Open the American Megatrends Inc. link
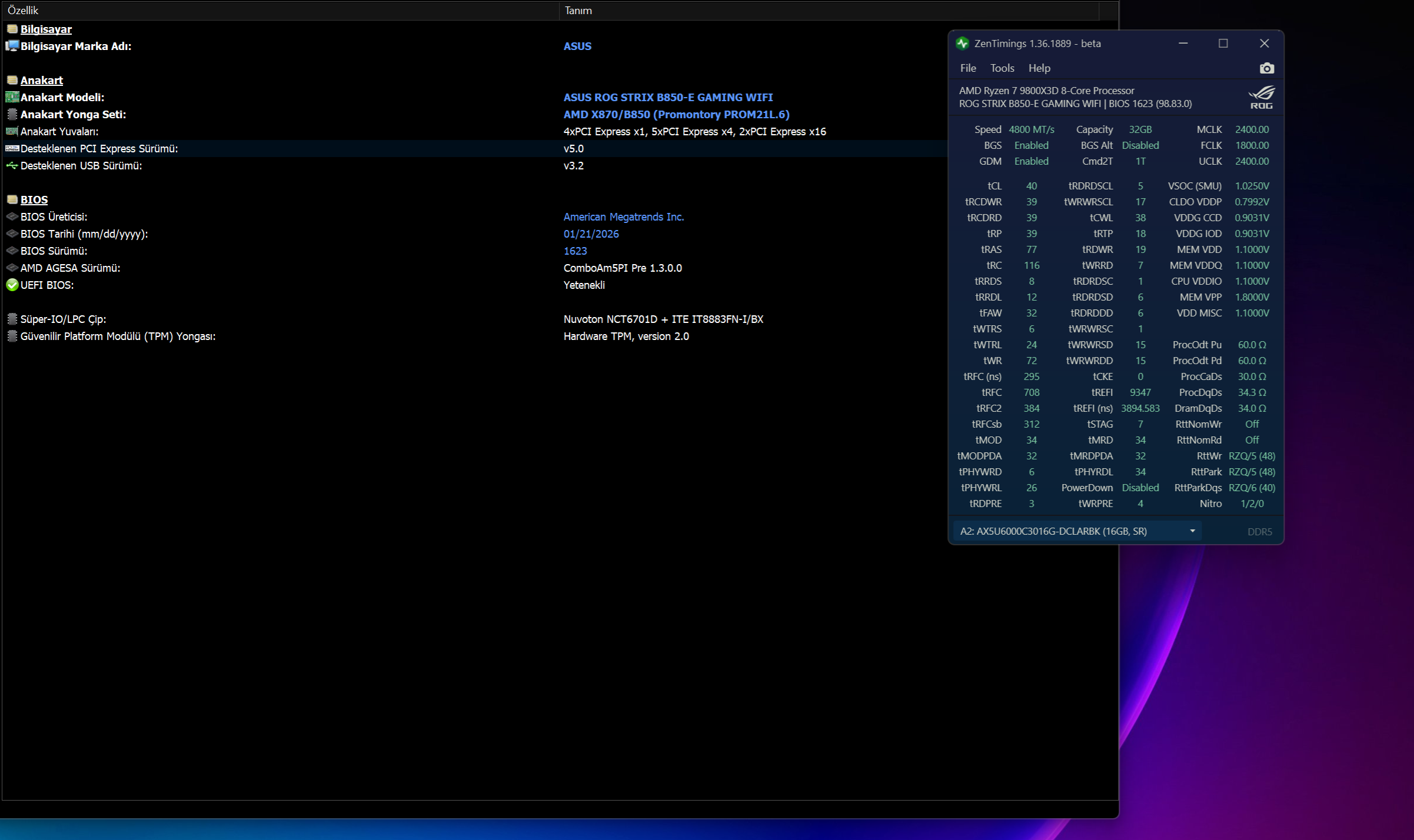1414x840 pixels. pyautogui.click(x=624, y=216)
